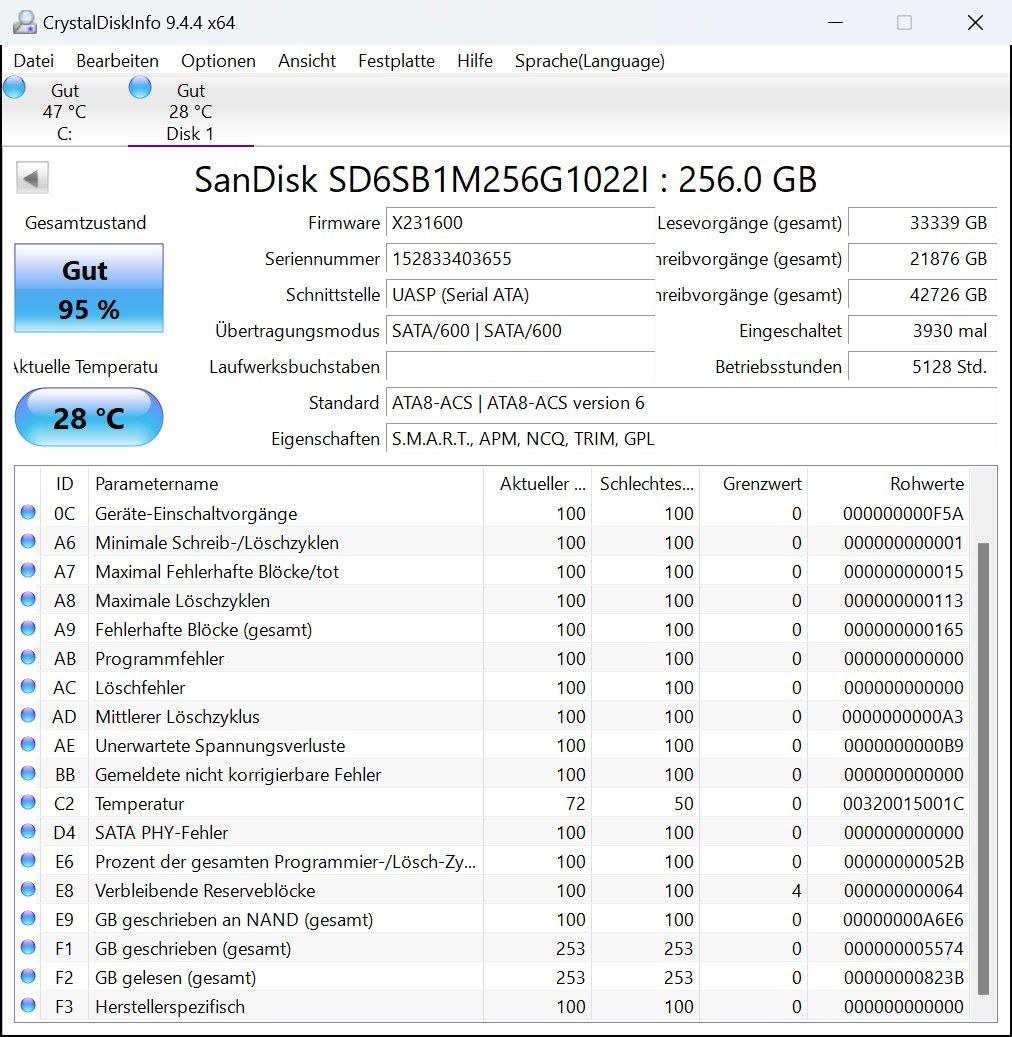Click the Eingeschaltet value 3930 mal

pyautogui.click(x=922, y=331)
